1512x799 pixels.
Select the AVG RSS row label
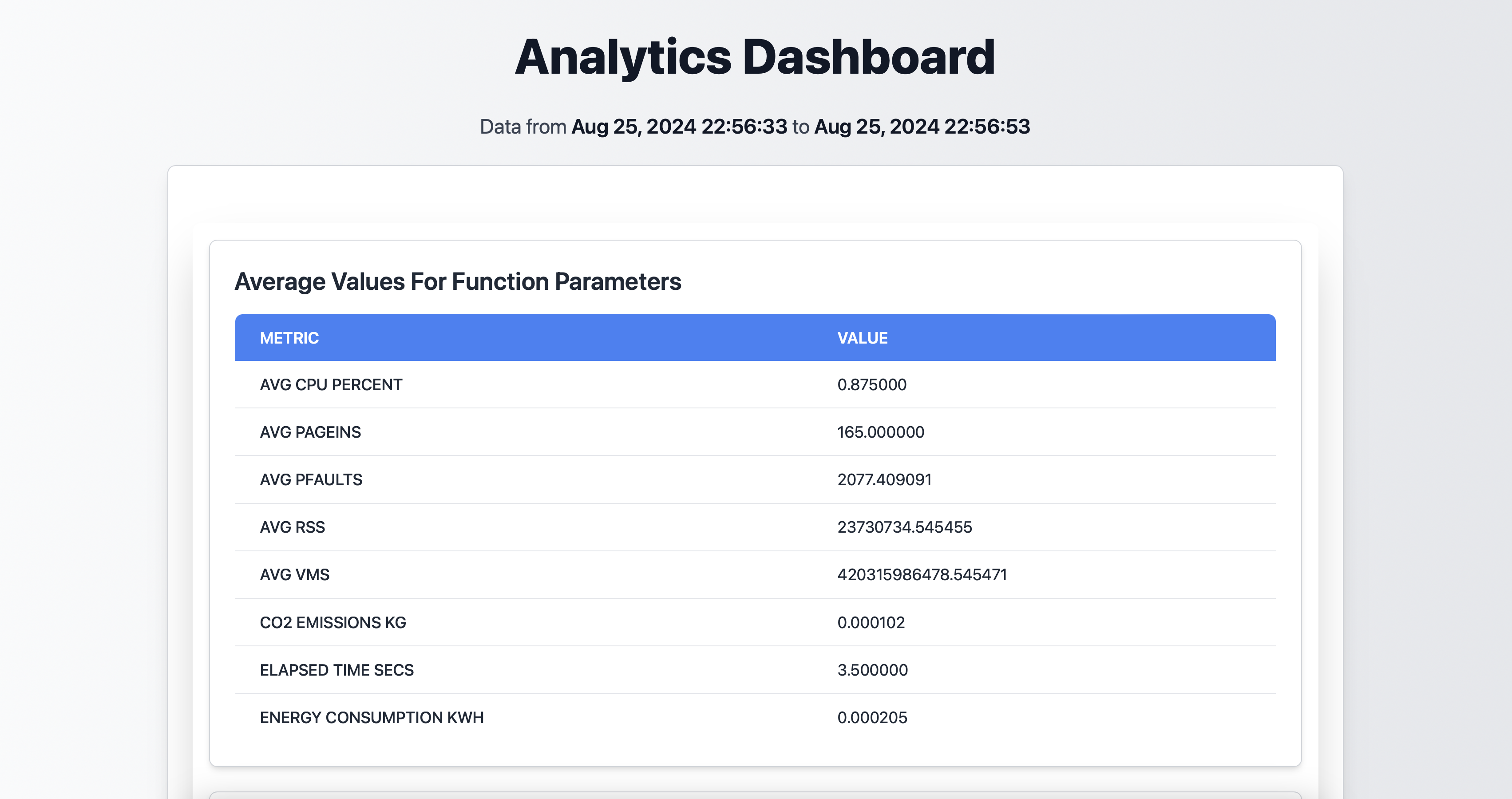pyautogui.click(x=292, y=527)
